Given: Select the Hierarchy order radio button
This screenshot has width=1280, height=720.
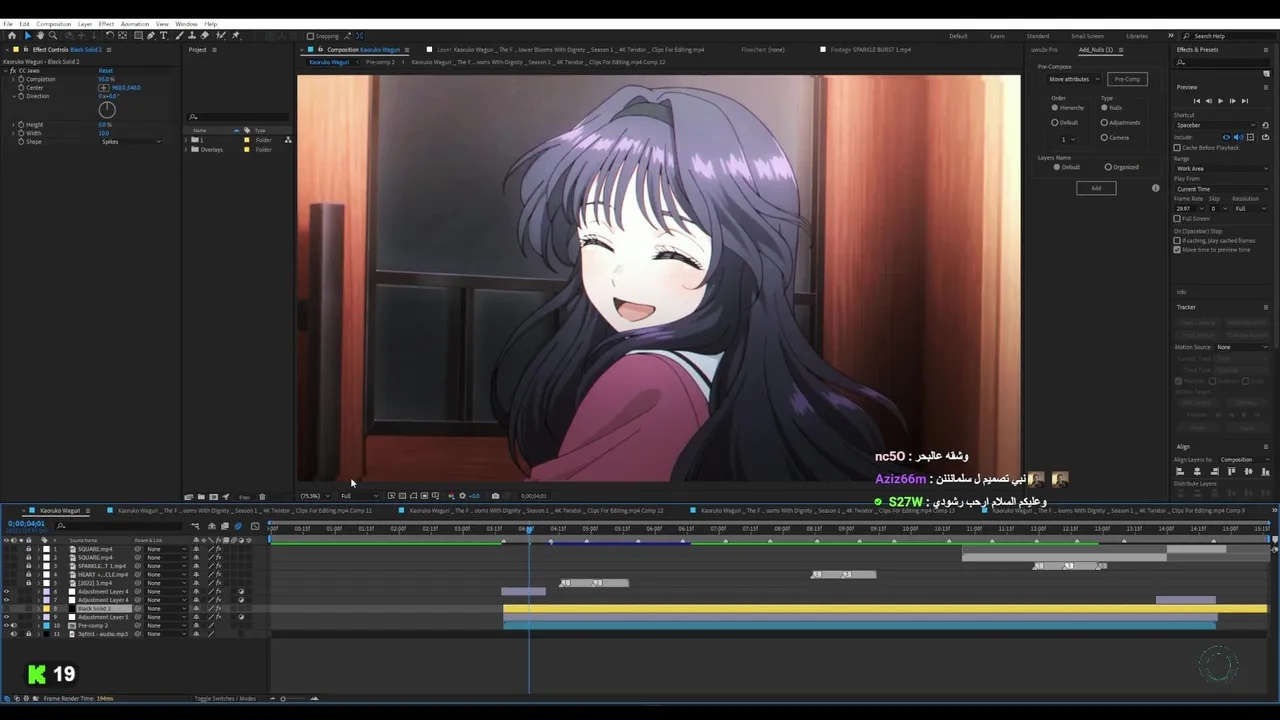Looking at the screenshot, I should pos(1055,108).
